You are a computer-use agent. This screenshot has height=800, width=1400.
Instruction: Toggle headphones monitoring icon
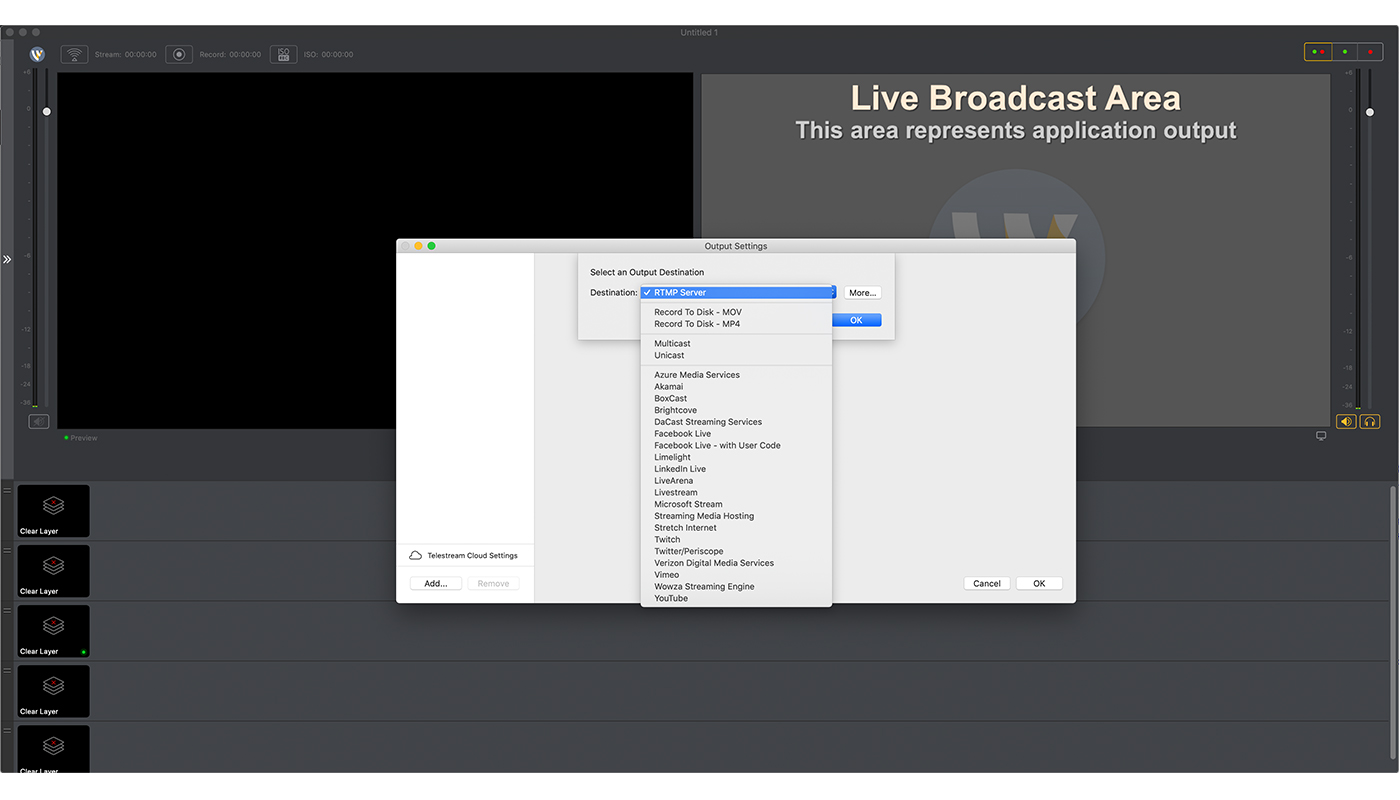[x=1370, y=422]
